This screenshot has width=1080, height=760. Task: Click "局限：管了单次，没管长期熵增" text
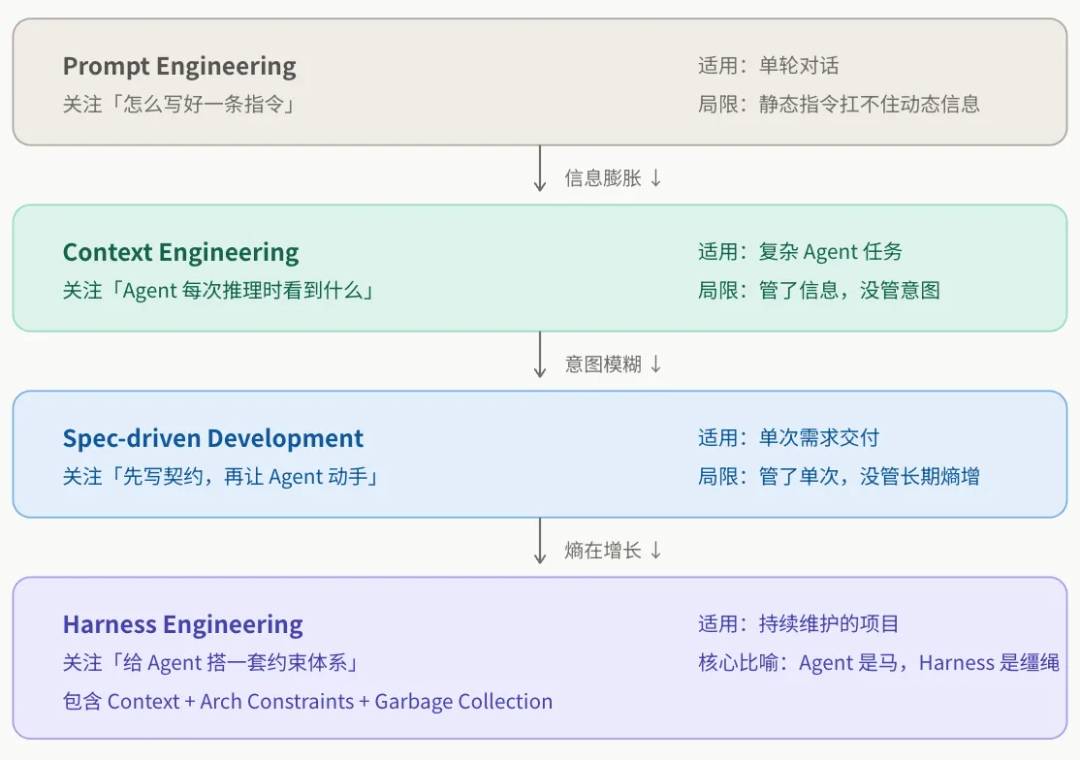(x=838, y=477)
